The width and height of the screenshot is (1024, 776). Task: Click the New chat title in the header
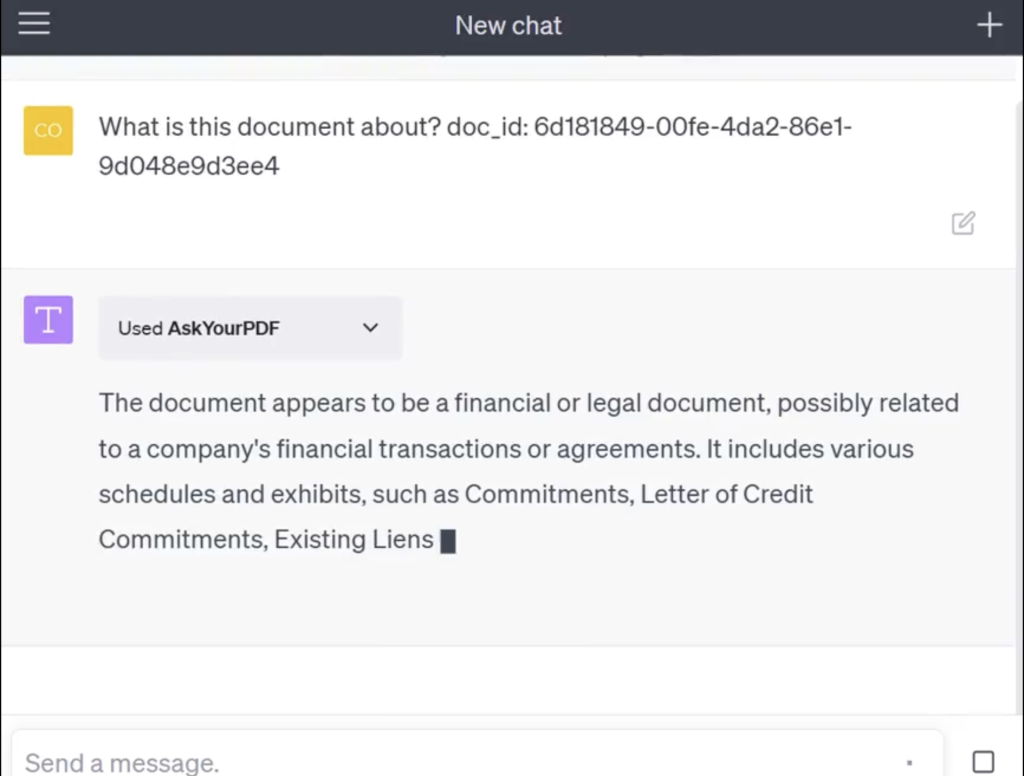tap(508, 25)
